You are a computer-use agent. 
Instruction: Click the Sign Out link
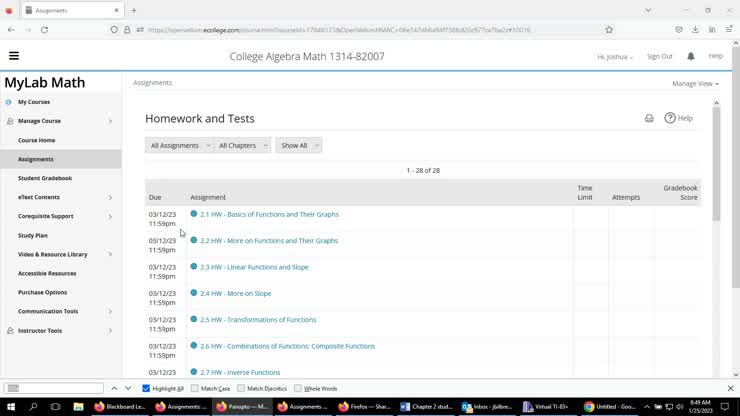(659, 56)
